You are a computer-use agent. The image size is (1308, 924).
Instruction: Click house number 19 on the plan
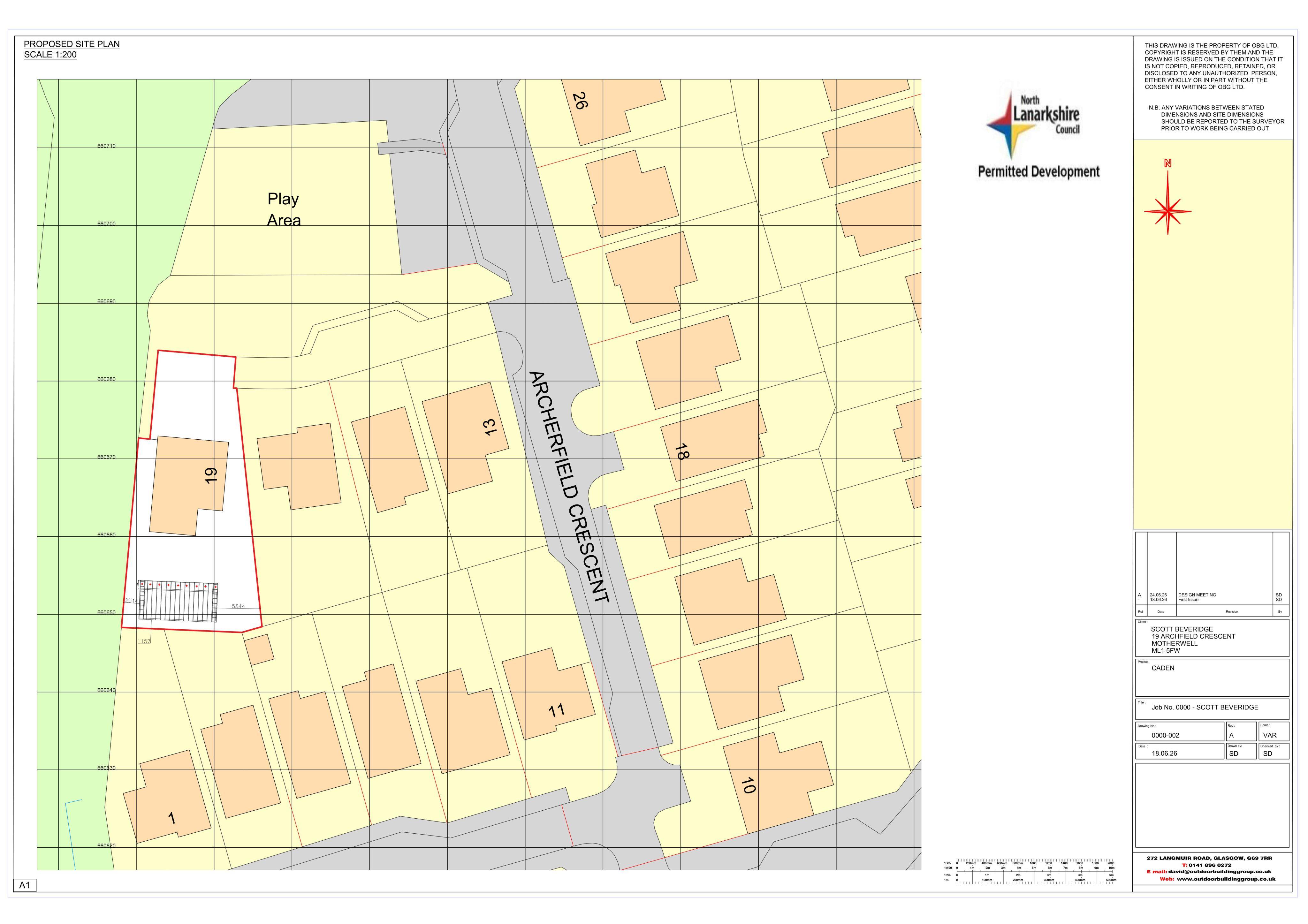[211, 475]
